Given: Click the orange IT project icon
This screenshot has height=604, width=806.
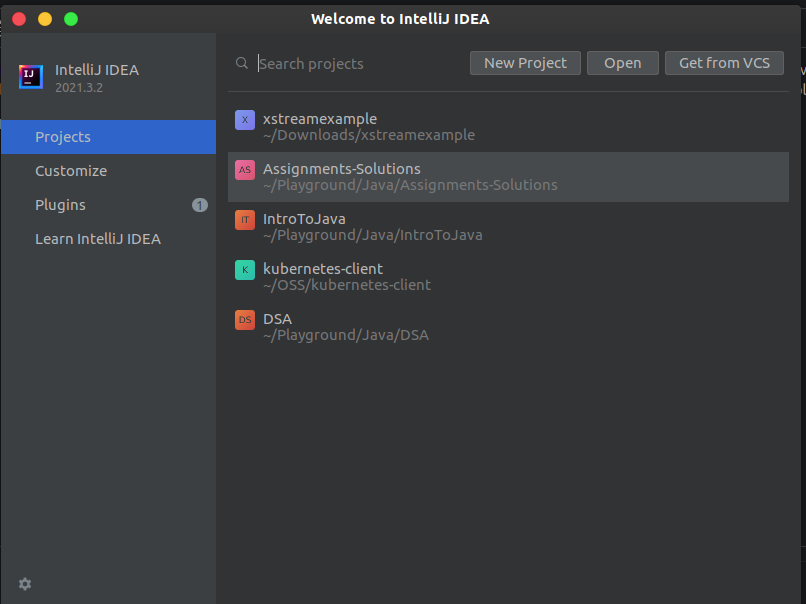Looking at the screenshot, I should coord(245,219).
